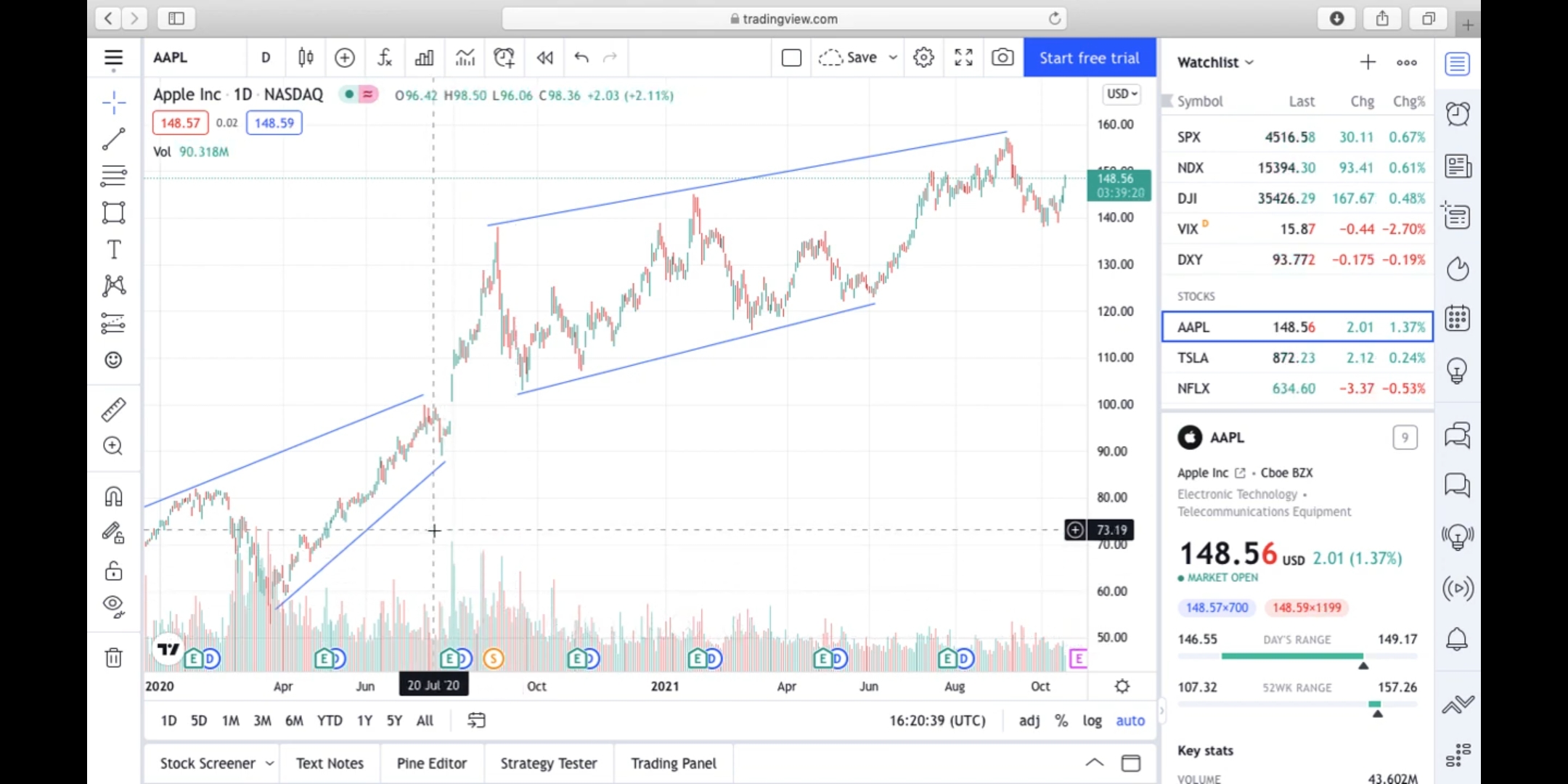Open the Text Notes tab

pos(330,764)
